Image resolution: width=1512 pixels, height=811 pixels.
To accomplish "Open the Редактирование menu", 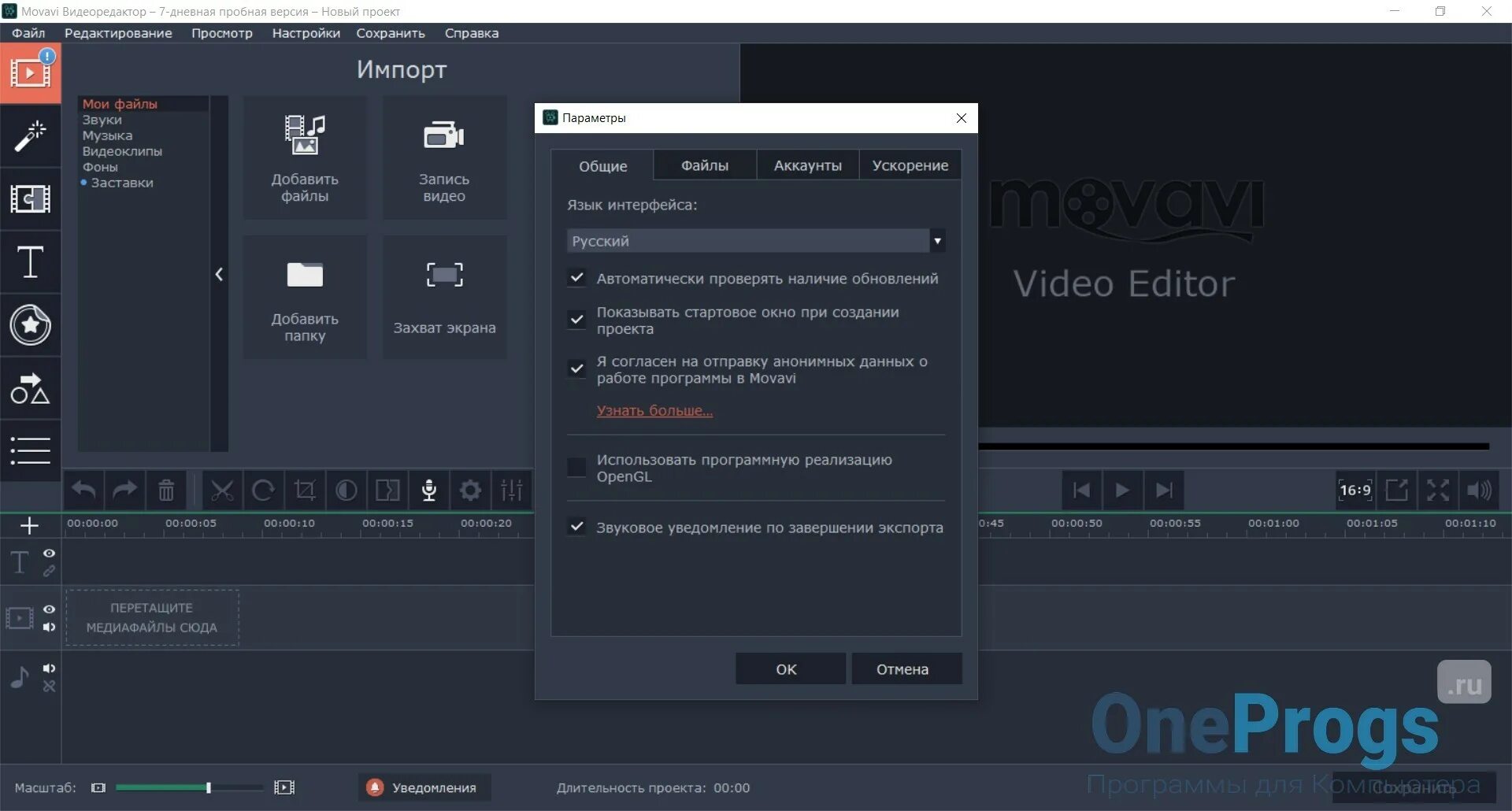I will (x=118, y=33).
